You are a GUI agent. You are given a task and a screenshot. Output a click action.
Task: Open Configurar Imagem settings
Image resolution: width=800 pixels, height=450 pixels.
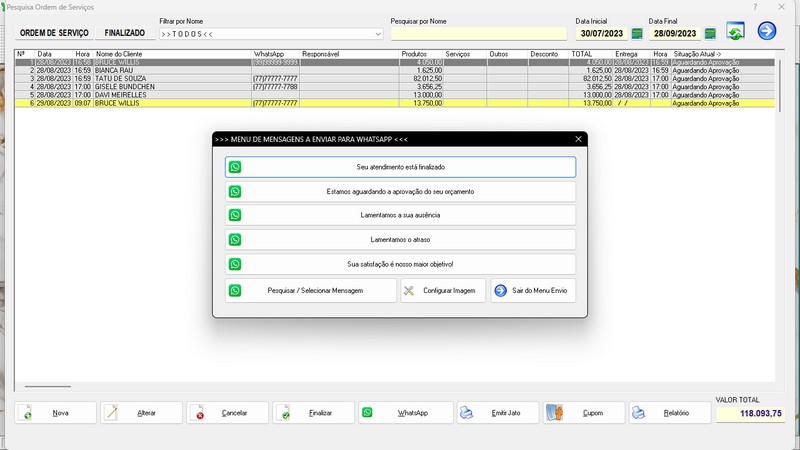pos(443,291)
